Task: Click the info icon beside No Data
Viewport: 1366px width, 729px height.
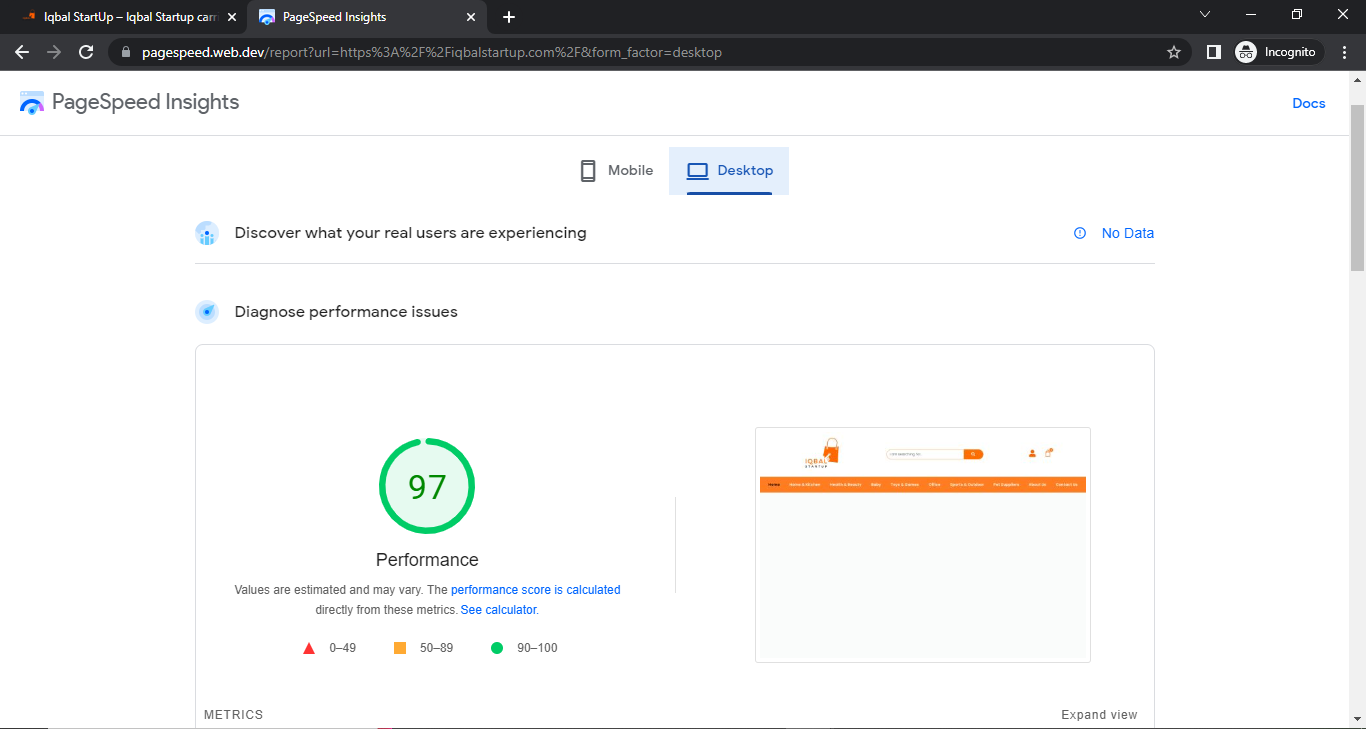Action: (1079, 233)
